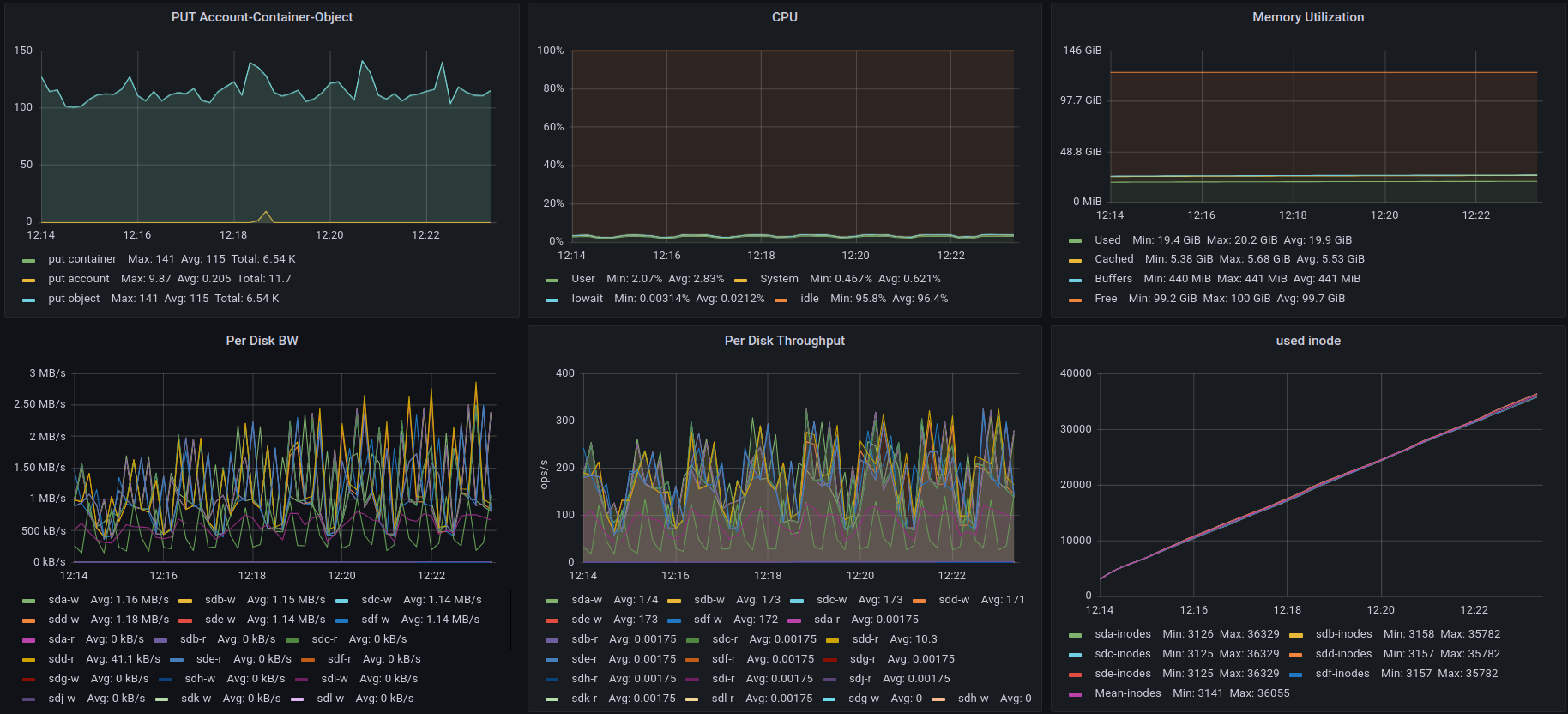Image resolution: width=1568 pixels, height=714 pixels.
Task: Open the Per Disk BW panel menu
Action: pyautogui.click(x=262, y=341)
